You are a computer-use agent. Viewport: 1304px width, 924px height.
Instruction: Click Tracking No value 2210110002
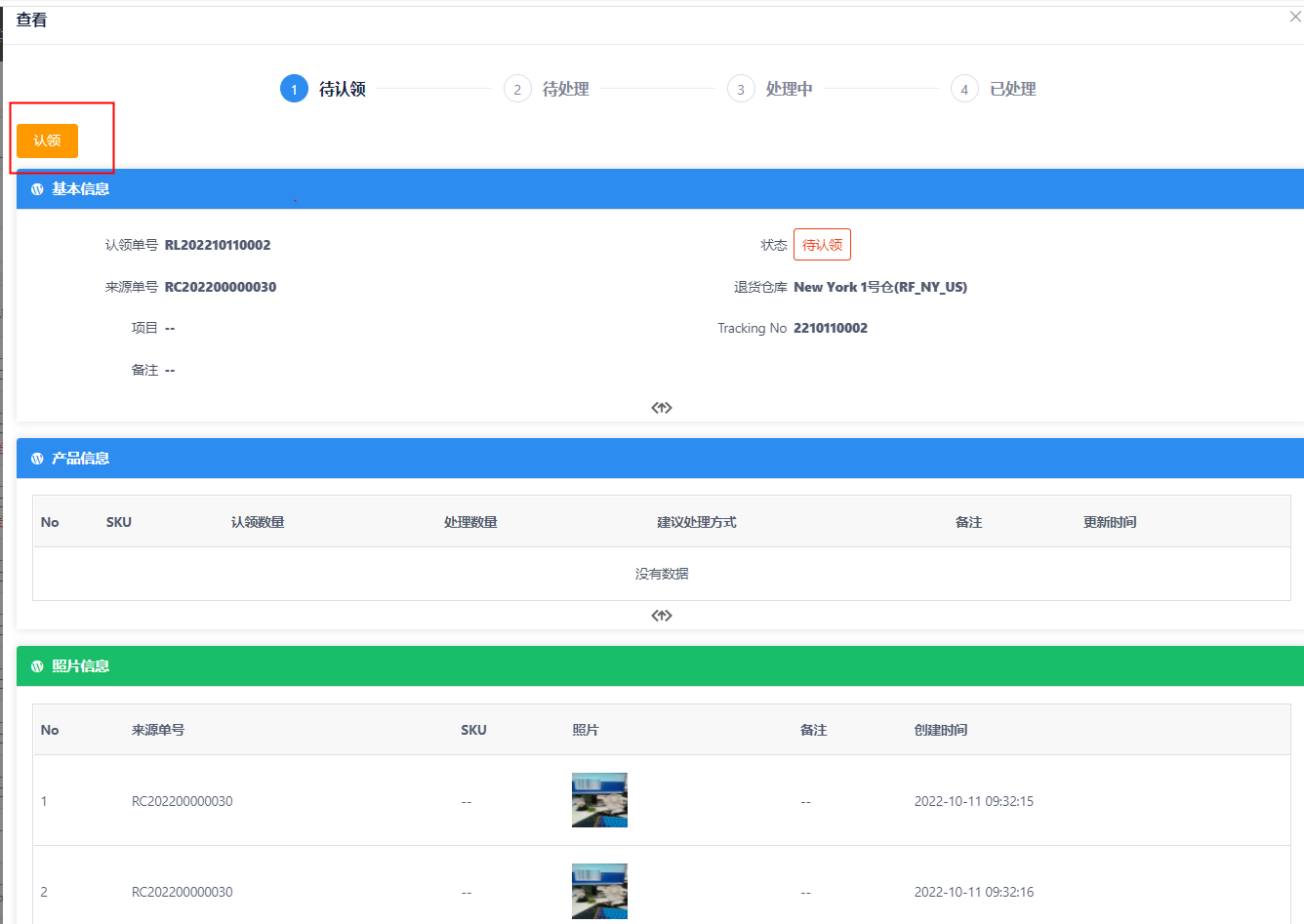(831, 328)
